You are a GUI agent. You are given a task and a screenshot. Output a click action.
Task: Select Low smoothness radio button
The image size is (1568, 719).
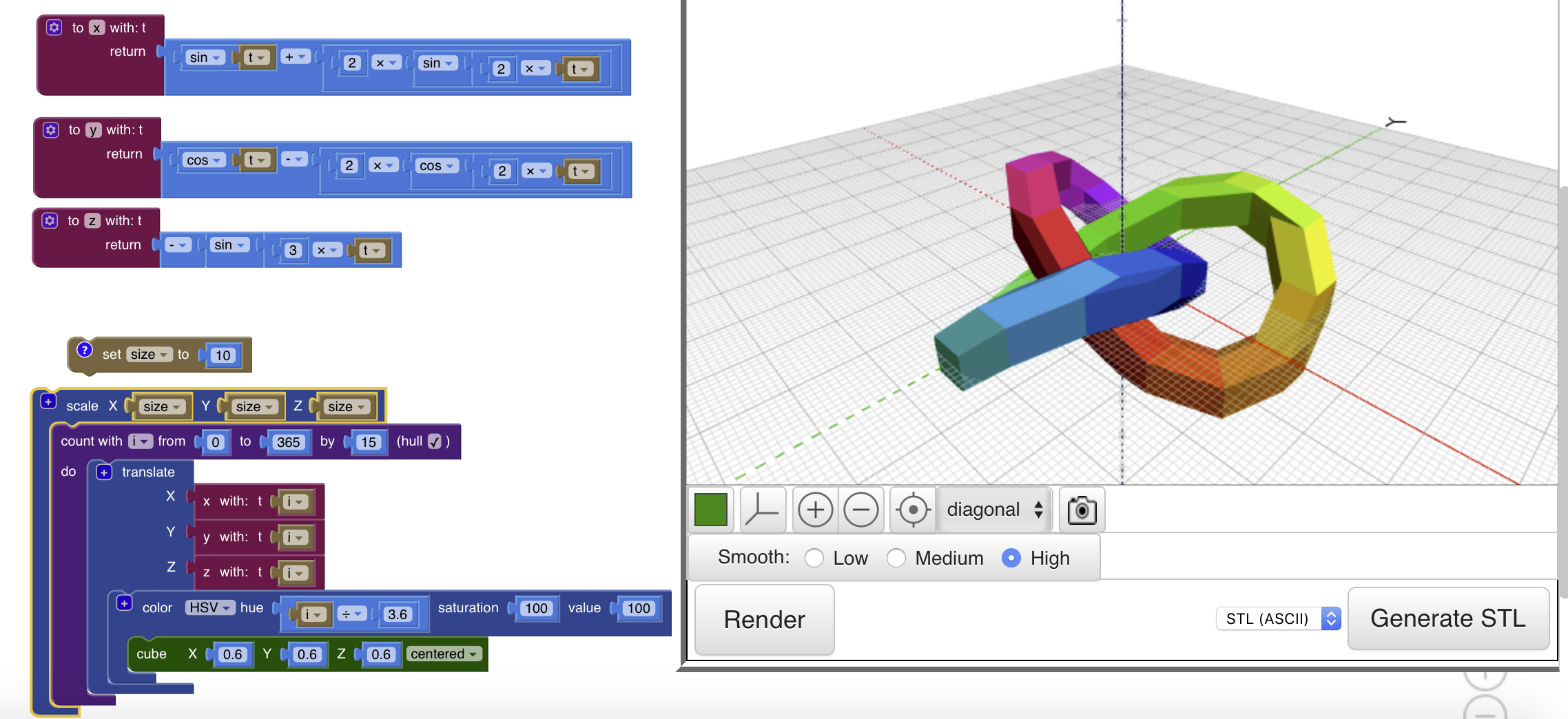(814, 558)
